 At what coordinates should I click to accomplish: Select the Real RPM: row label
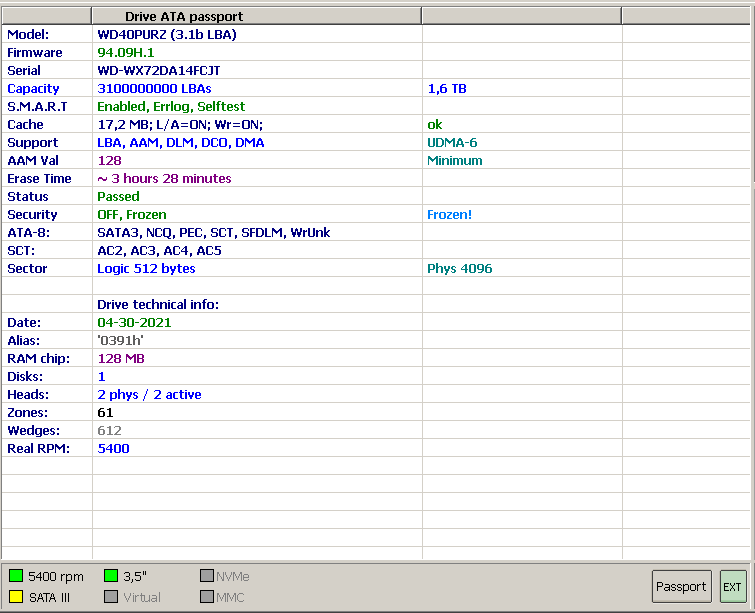(39, 449)
